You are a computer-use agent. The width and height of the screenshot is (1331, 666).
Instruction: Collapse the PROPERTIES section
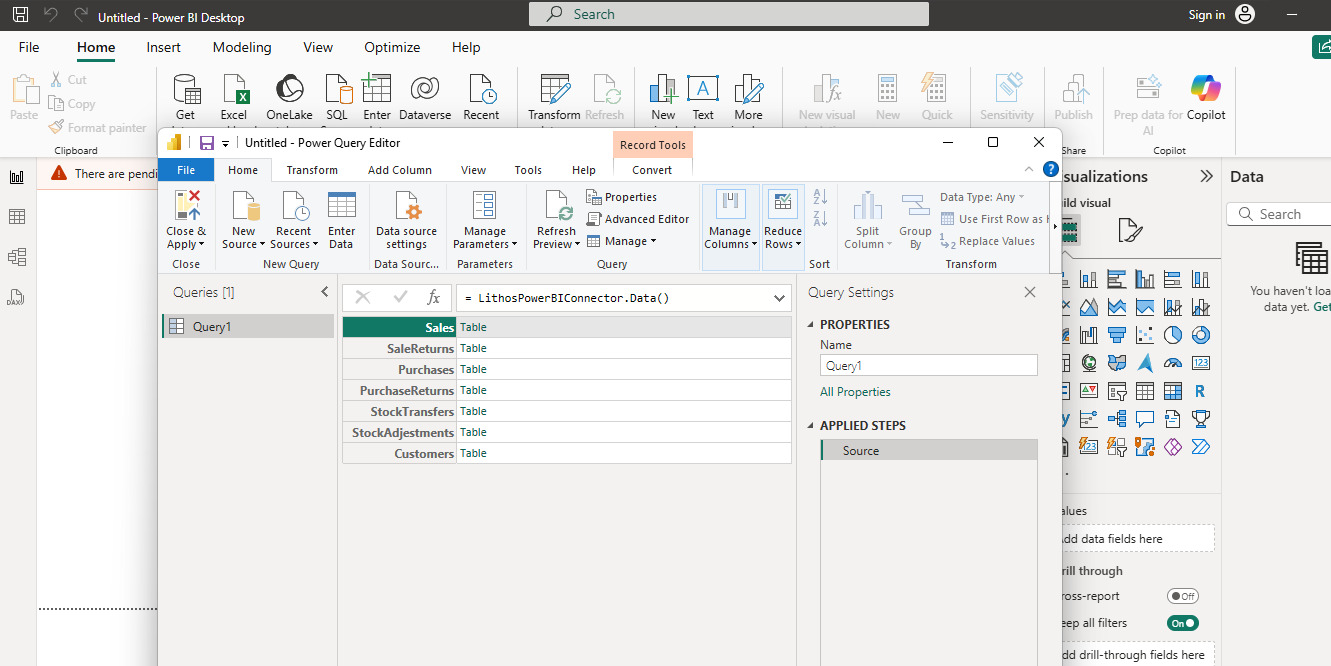pos(811,325)
